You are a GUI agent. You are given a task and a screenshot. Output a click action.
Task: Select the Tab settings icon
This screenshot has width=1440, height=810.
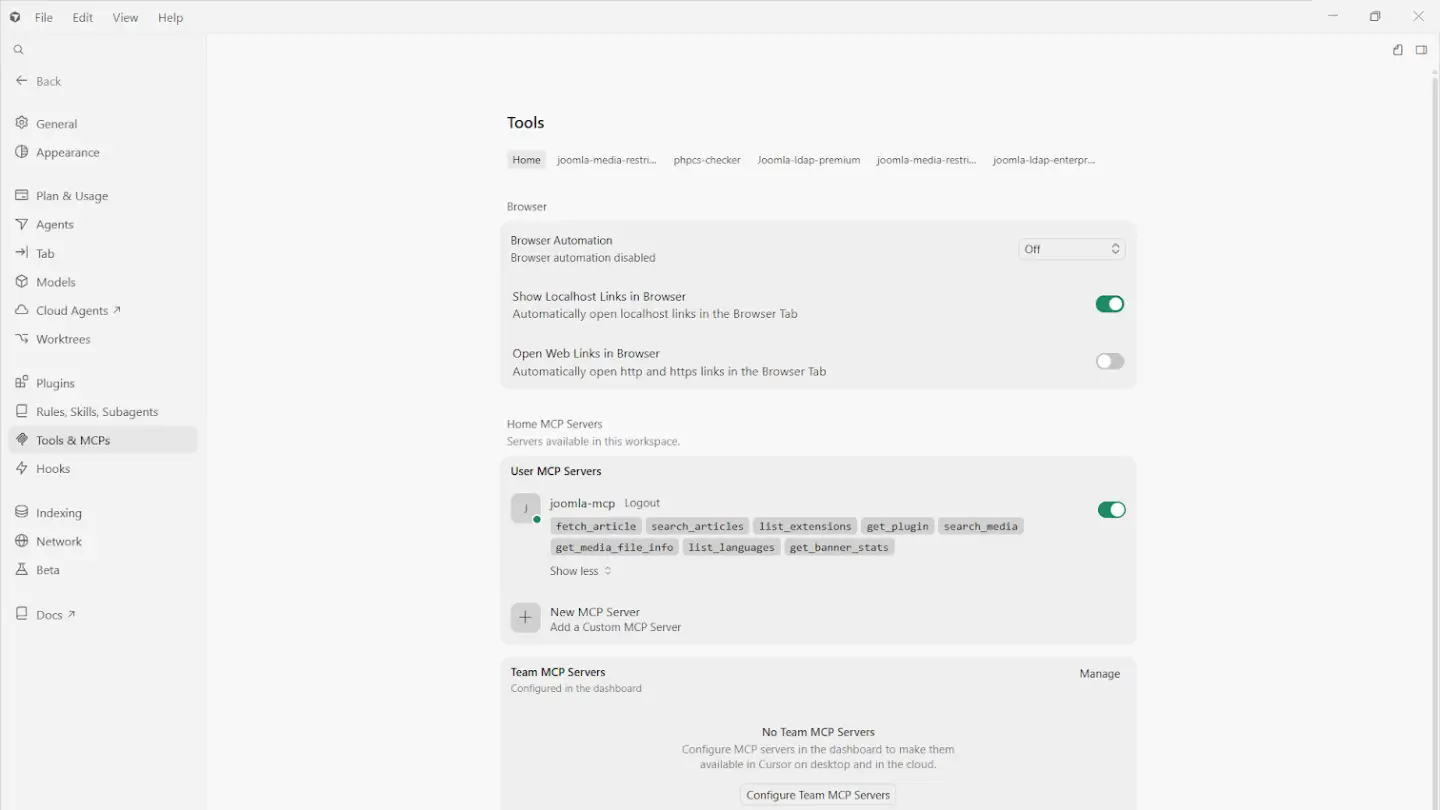21,253
